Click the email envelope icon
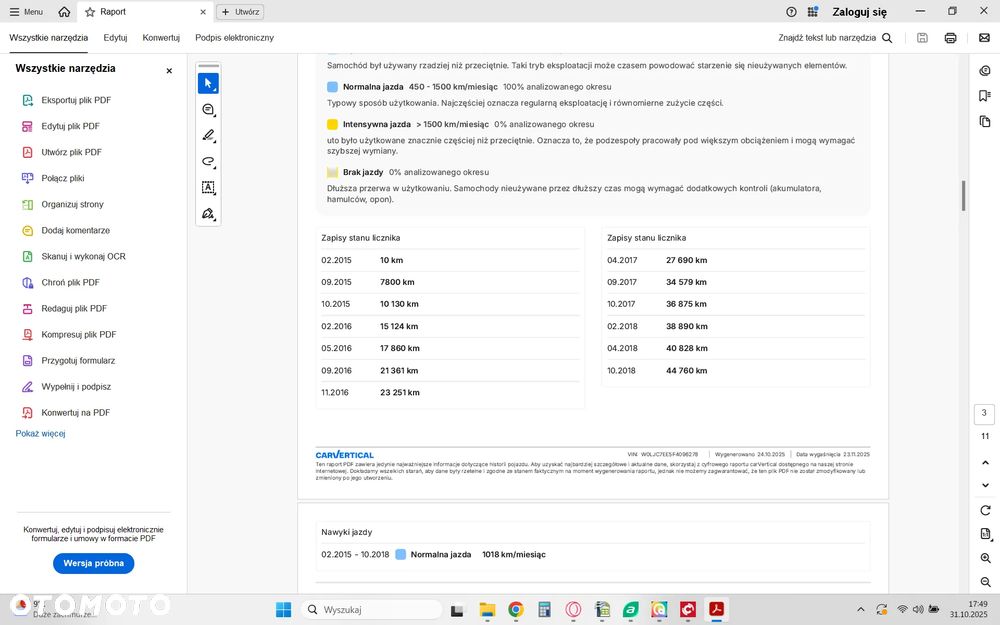Image resolution: width=1000 pixels, height=625 pixels. [x=985, y=38]
